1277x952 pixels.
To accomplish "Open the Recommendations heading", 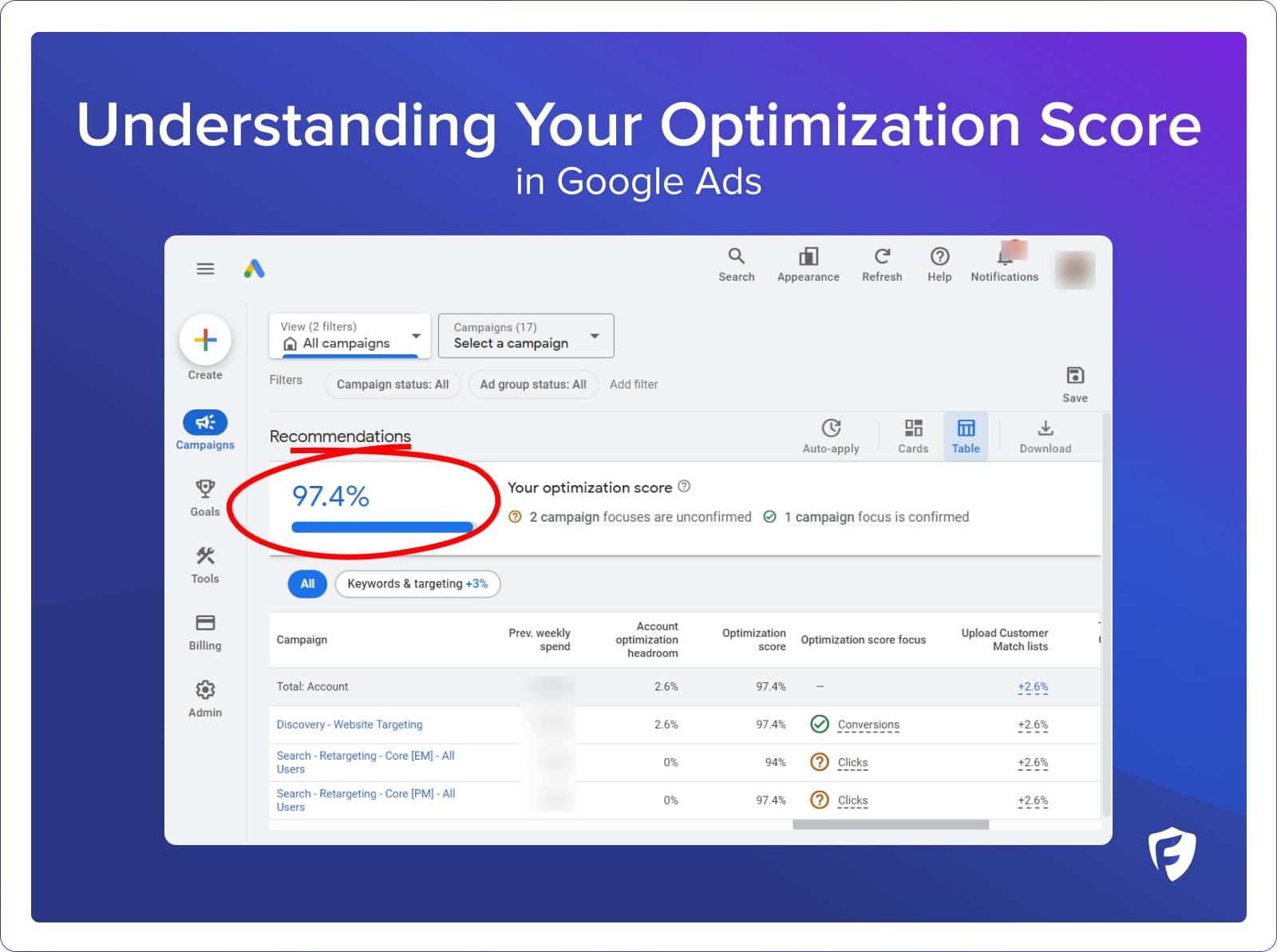I will click(340, 436).
